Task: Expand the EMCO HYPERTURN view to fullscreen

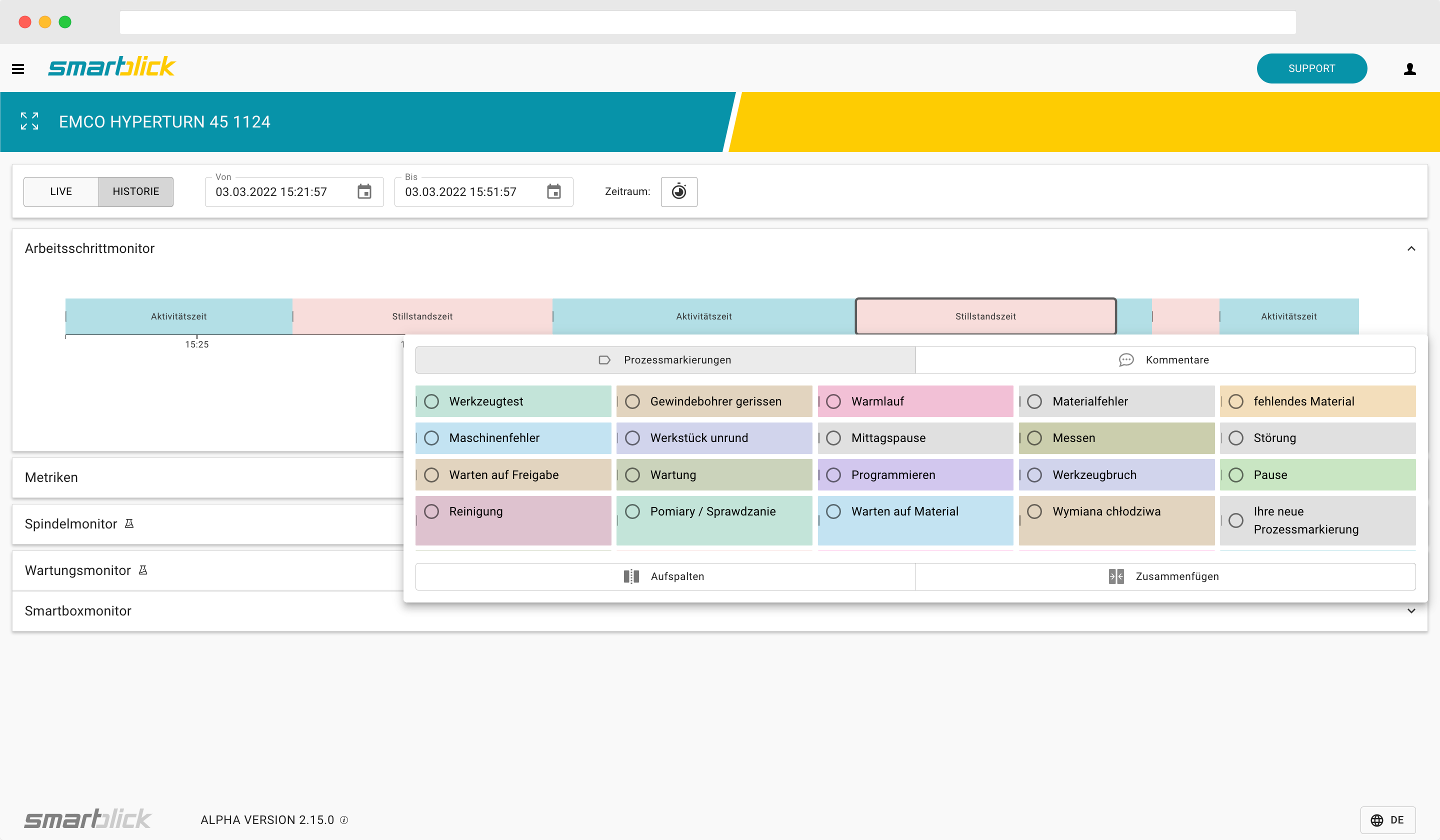Action: 29,121
